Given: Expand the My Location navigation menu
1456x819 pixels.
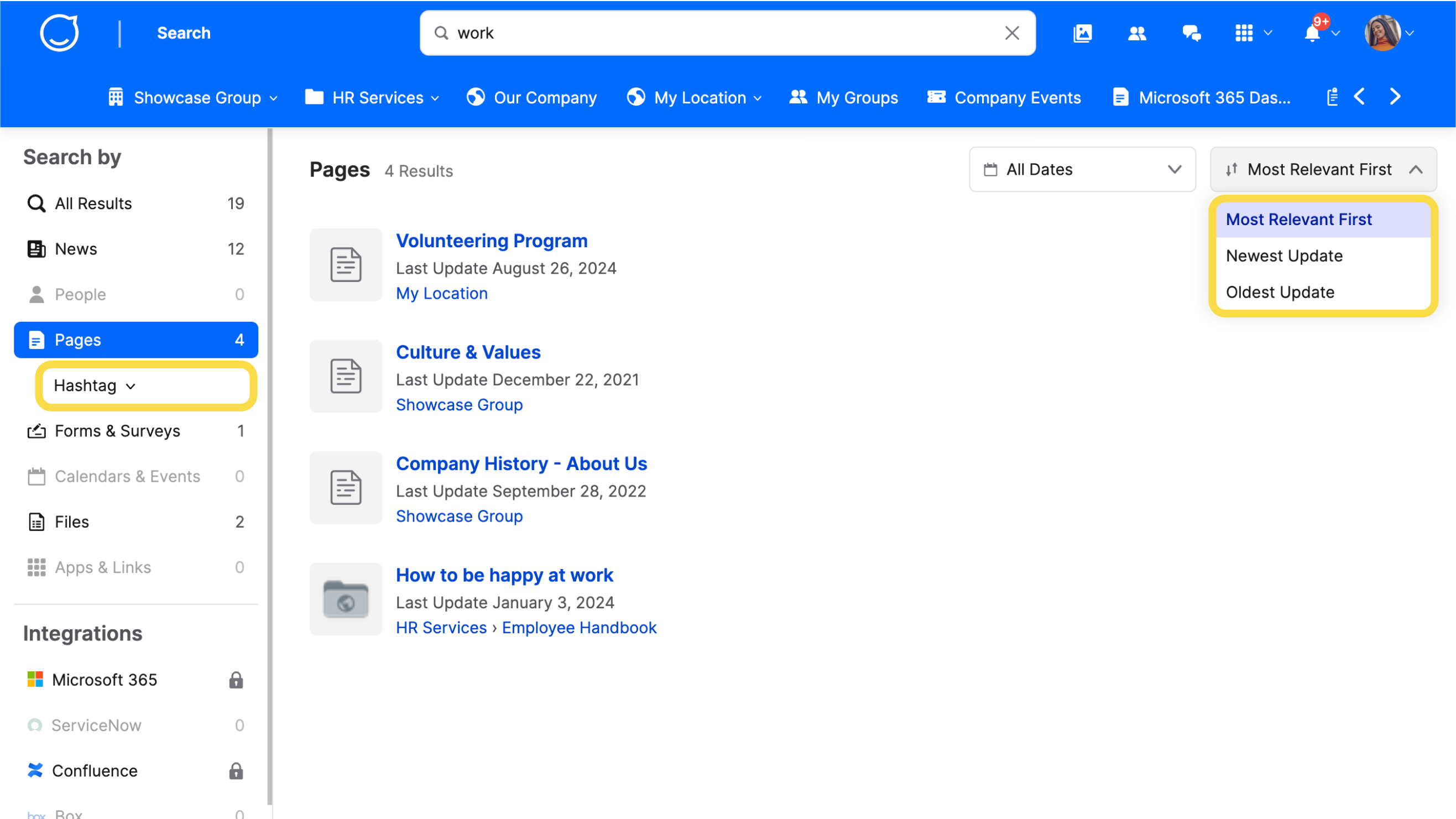Looking at the screenshot, I should pos(694,97).
